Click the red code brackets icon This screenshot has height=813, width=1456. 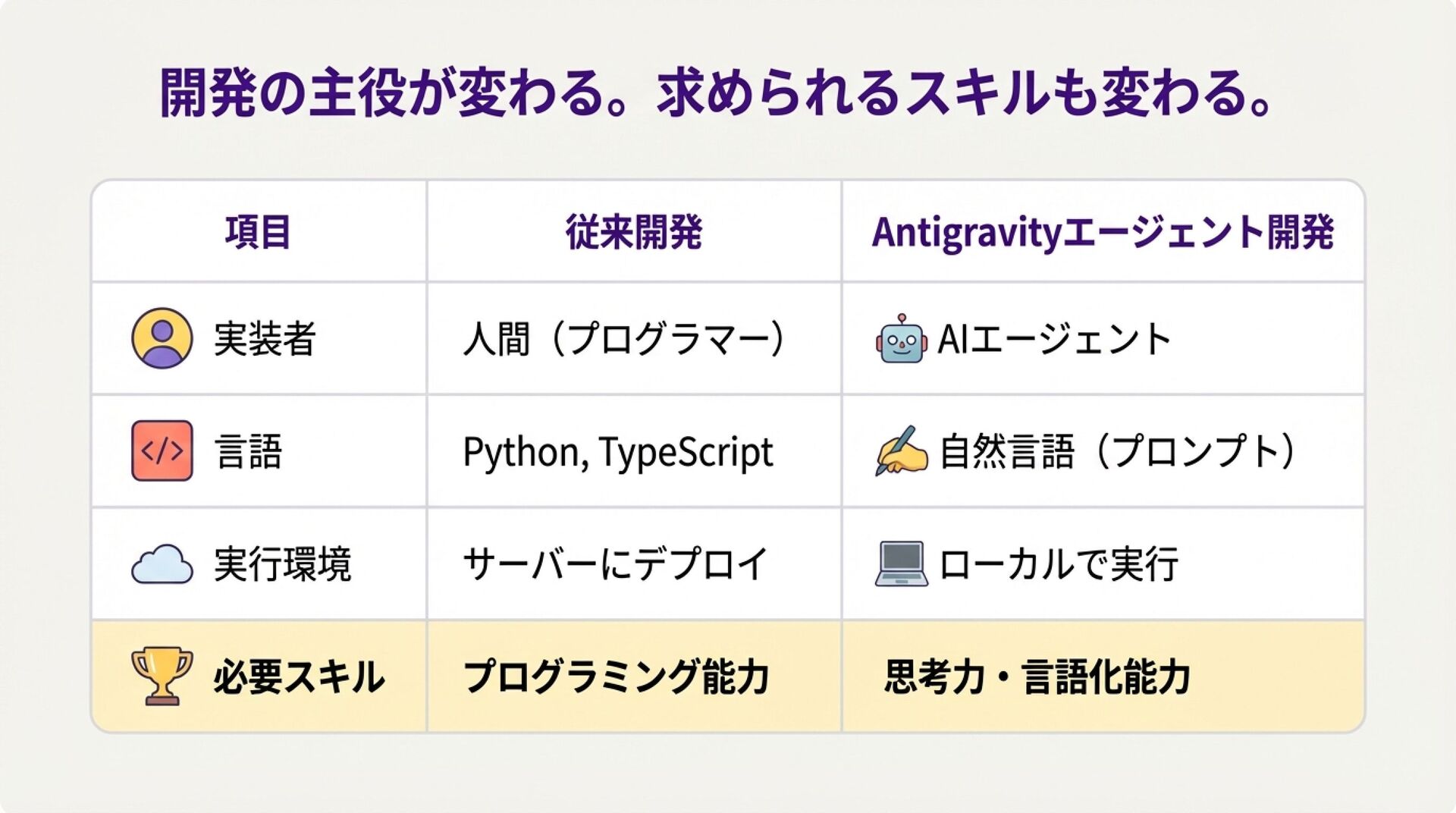162,451
